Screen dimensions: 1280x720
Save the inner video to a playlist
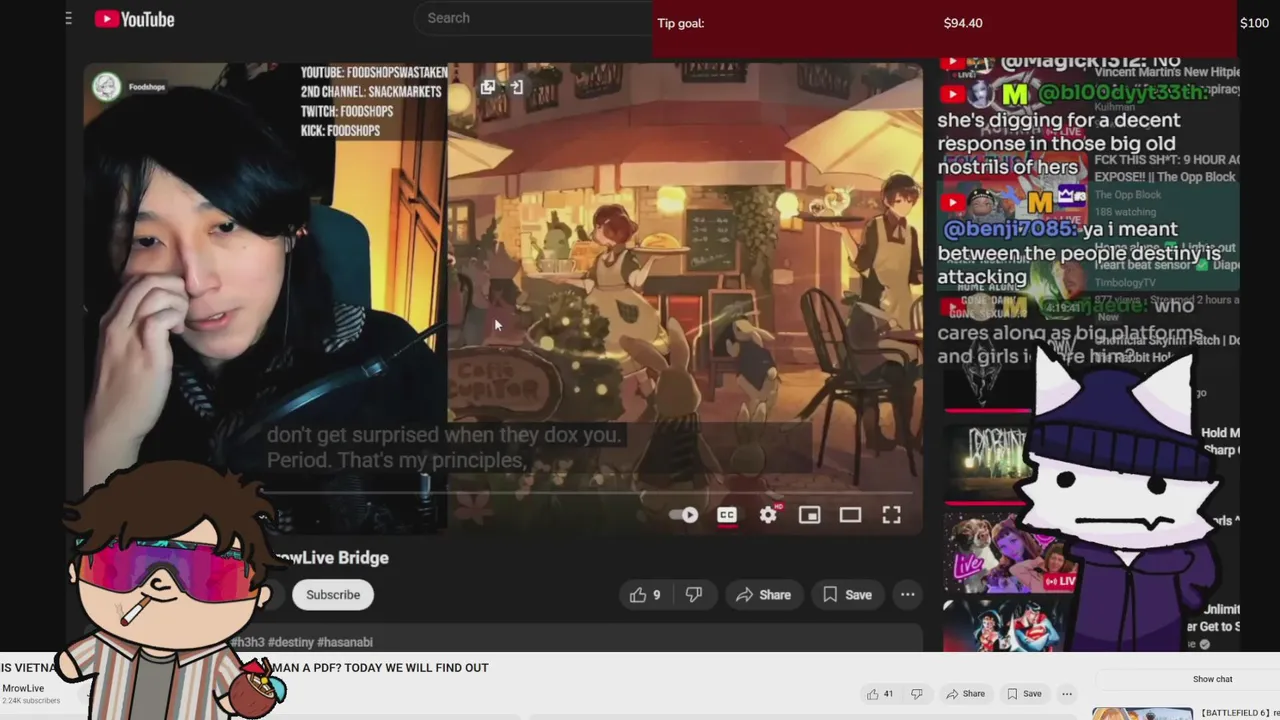847,595
